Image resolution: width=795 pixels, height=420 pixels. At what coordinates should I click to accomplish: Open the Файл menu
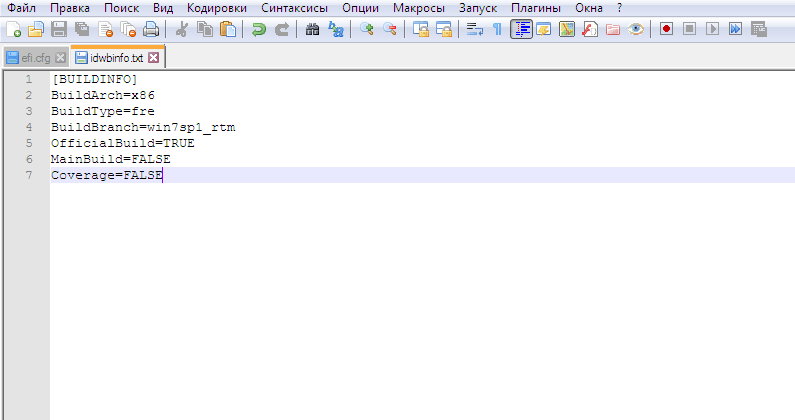[21, 8]
